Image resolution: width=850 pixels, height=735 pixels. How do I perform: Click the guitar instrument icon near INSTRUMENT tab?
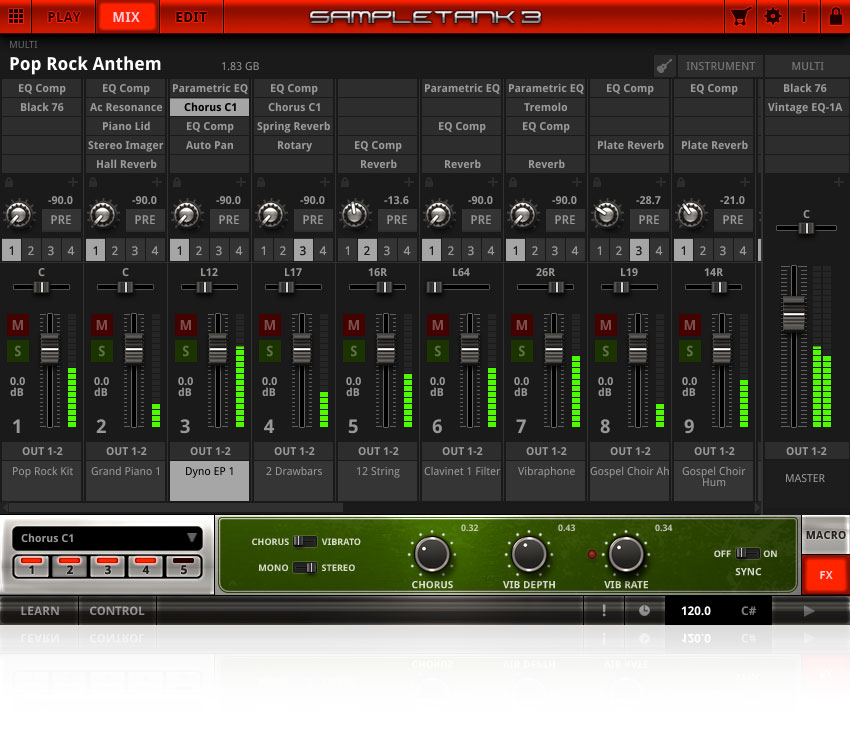pos(665,66)
